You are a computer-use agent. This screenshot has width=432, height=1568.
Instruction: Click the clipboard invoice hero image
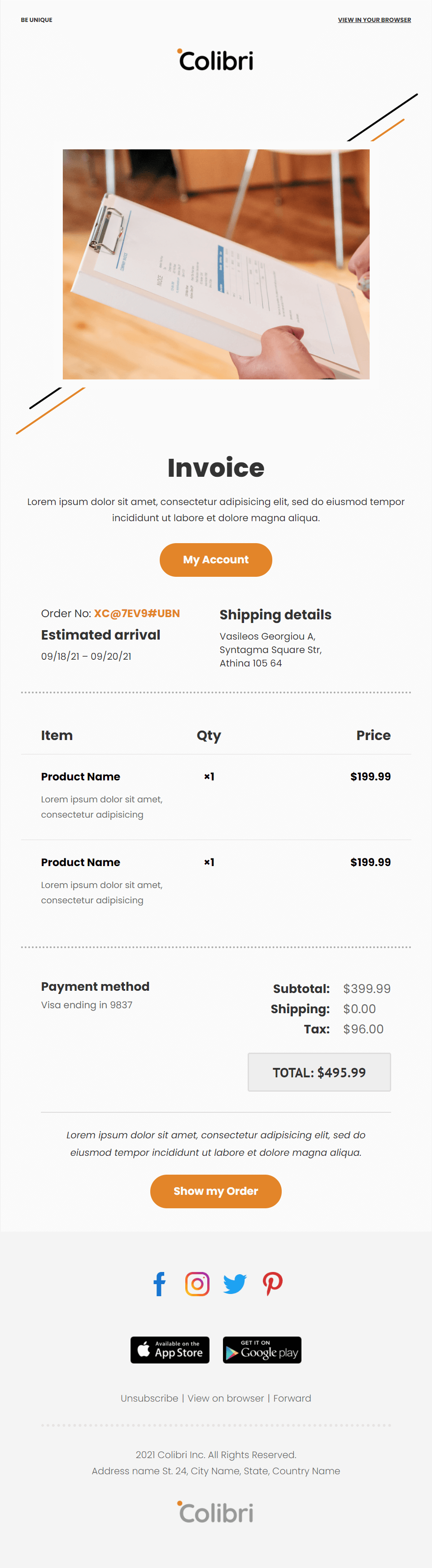[x=216, y=264]
